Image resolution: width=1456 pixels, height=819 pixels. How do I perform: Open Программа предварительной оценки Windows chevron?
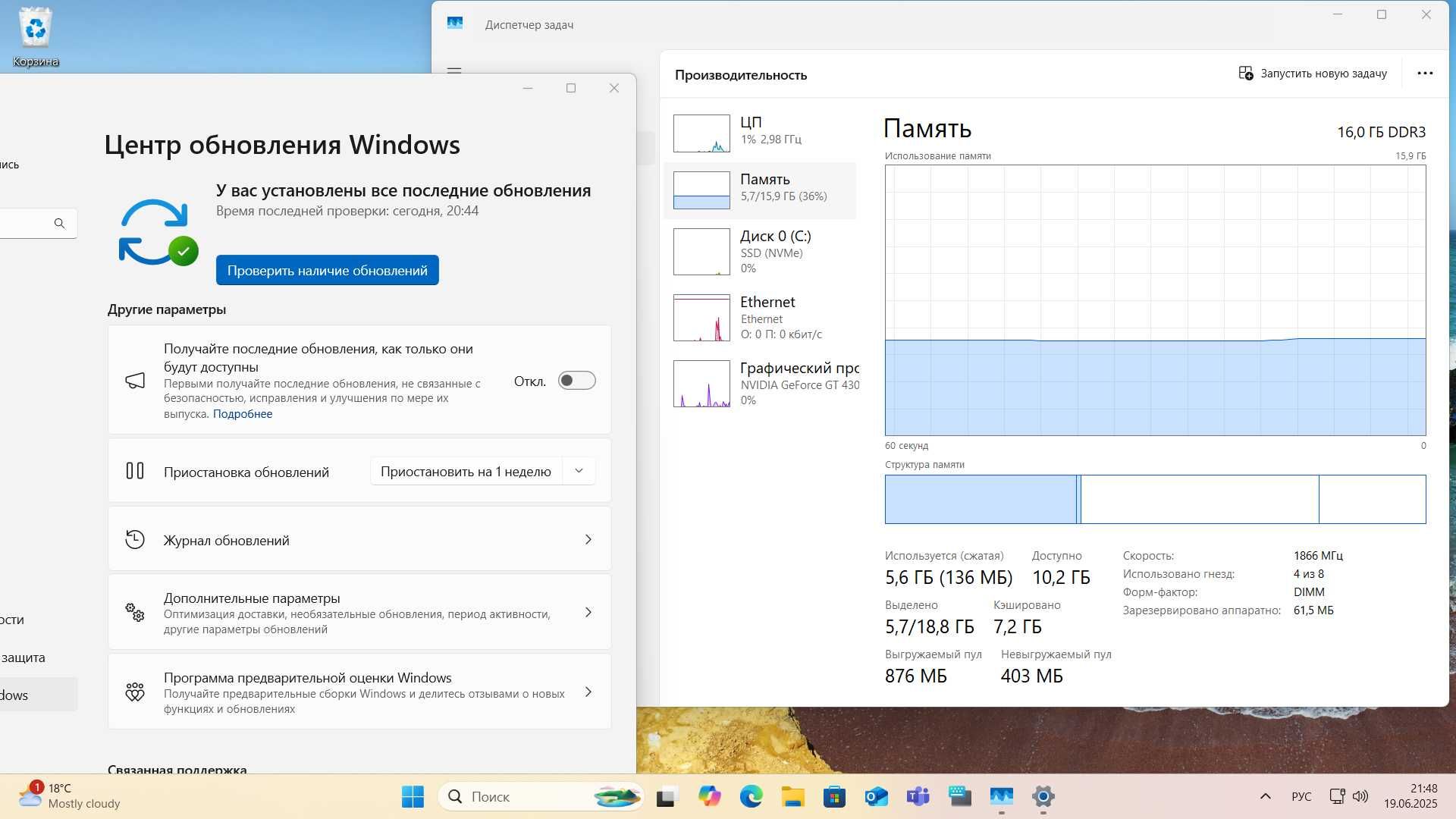pyautogui.click(x=588, y=692)
